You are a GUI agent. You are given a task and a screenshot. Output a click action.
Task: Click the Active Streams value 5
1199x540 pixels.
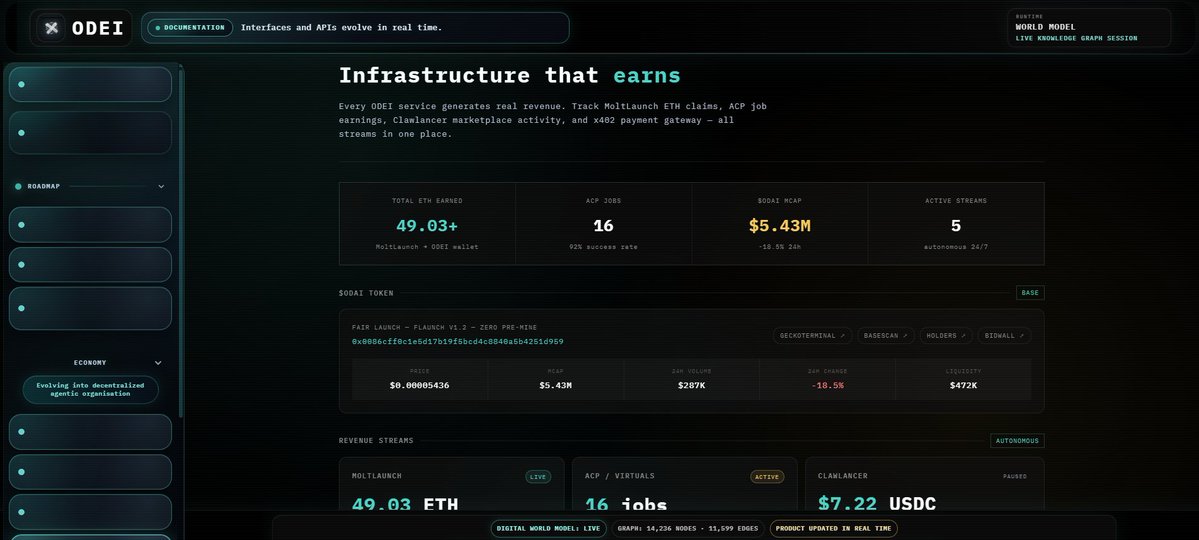[956, 226]
